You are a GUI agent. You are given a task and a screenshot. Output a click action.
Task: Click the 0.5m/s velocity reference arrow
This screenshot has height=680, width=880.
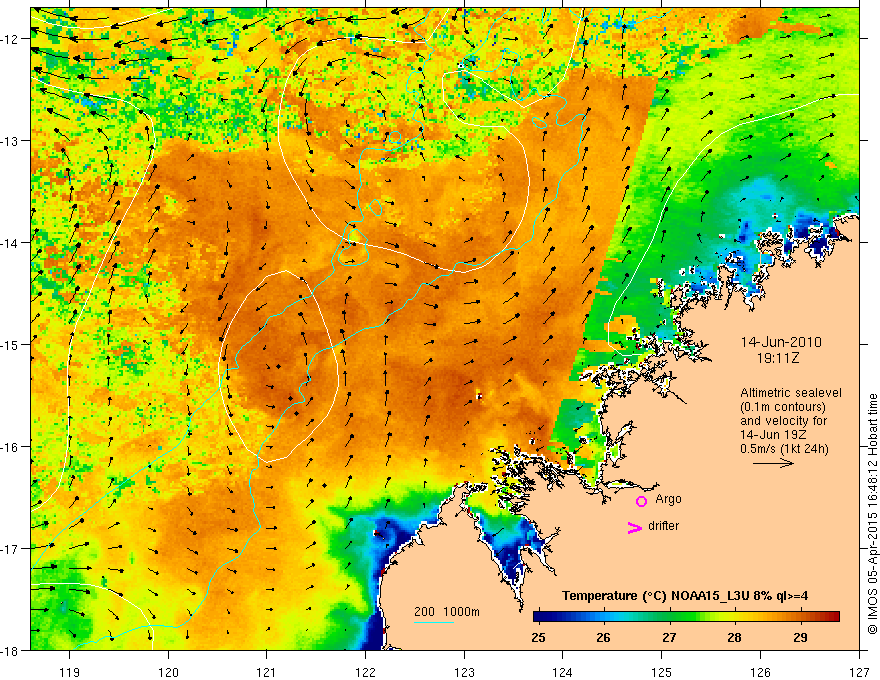(x=773, y=463)
